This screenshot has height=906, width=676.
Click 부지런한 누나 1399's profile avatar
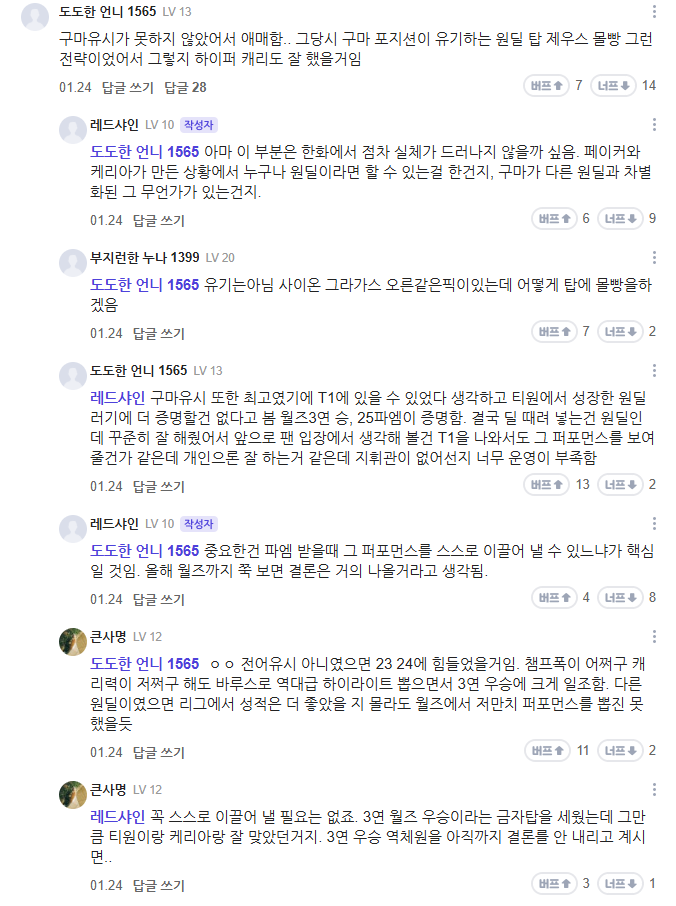pos(72,263)
